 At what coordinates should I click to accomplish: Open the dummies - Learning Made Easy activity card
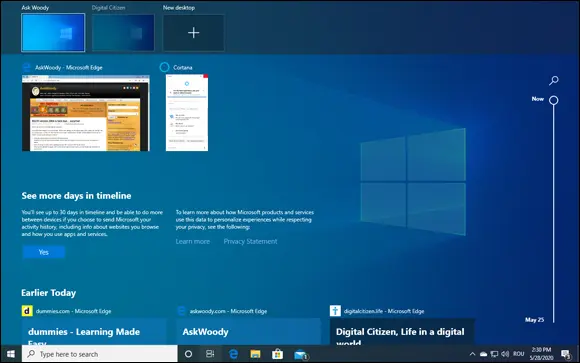point(94,332)
